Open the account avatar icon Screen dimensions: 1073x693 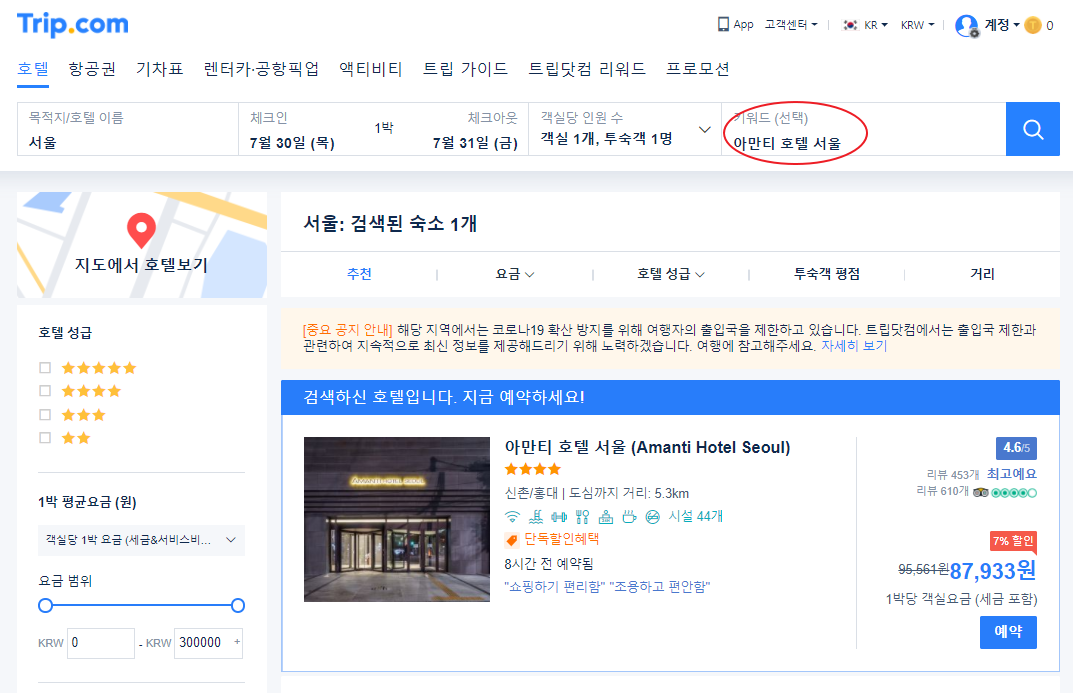pyautogui.click(x=966, y=25)
